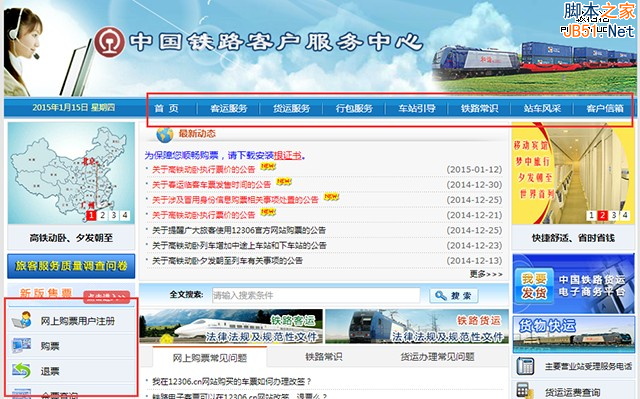Open 网上购票用户注册
The height and width of the screenshot is (399, 640).
[x=78, y=321]
